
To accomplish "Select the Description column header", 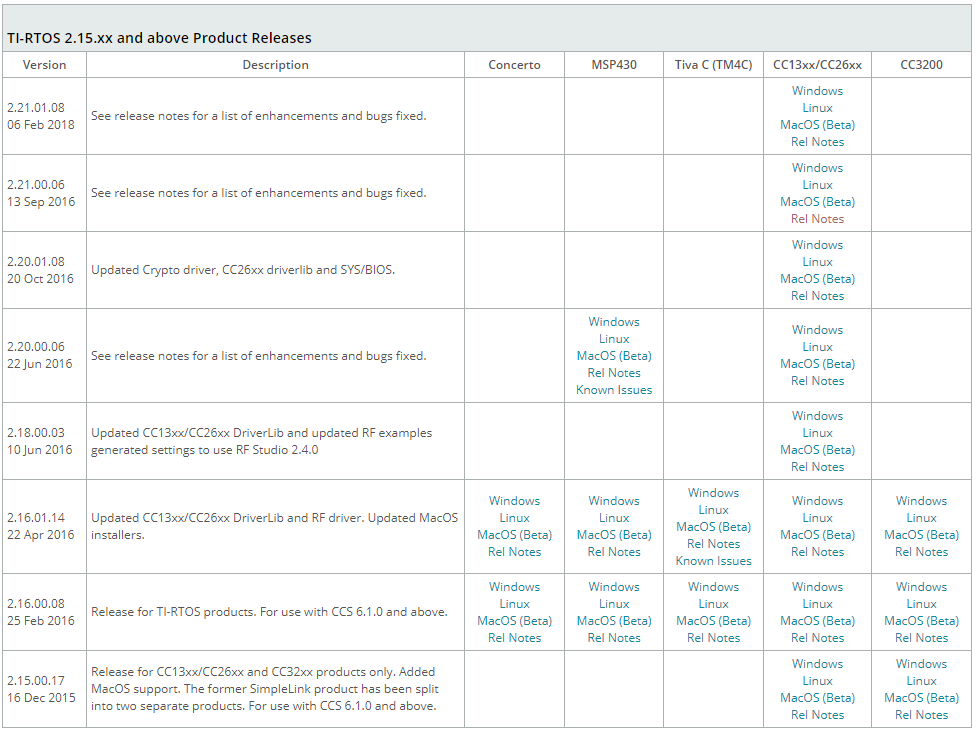I will click(275, 65).
